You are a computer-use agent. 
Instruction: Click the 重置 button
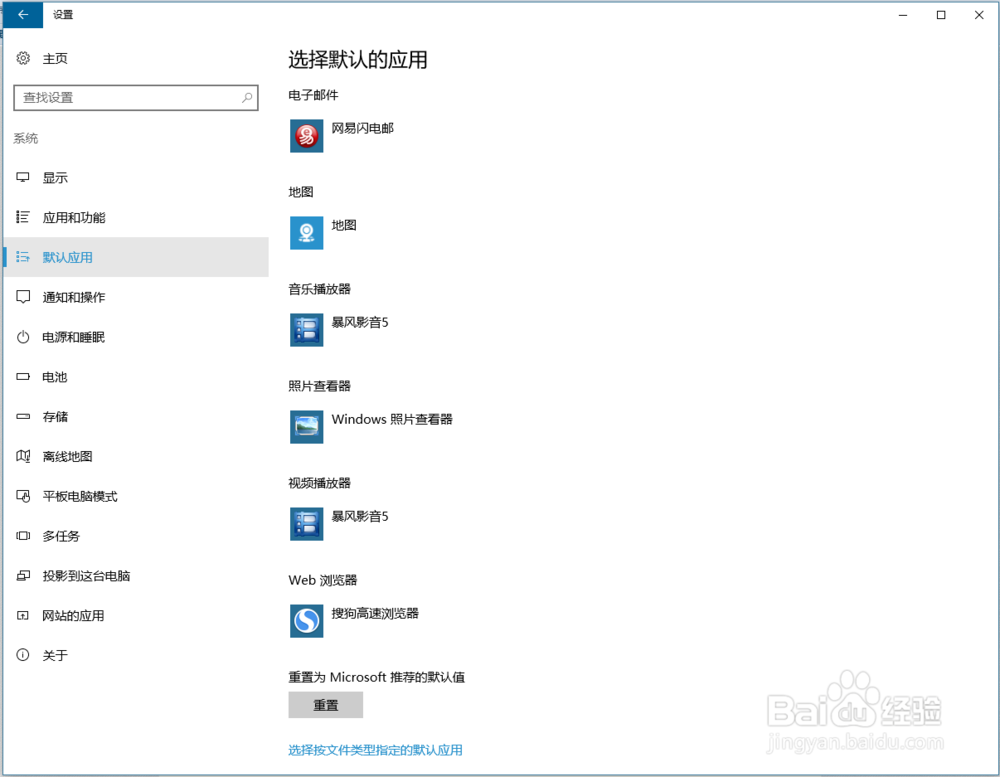326,705
